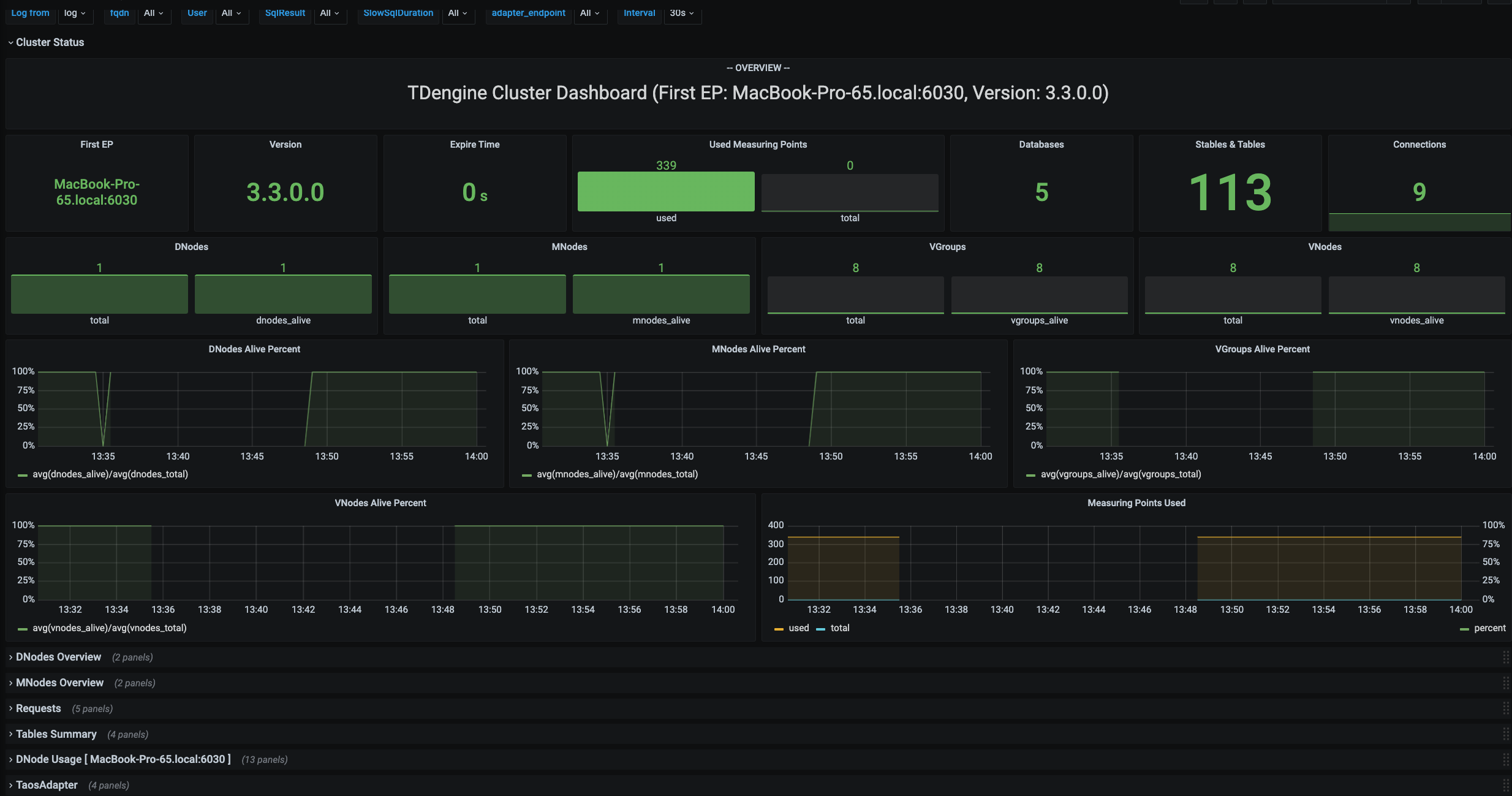
Task: Click the First EP value MacBook-Pro-65.local:6030
Action: (97, 192)
